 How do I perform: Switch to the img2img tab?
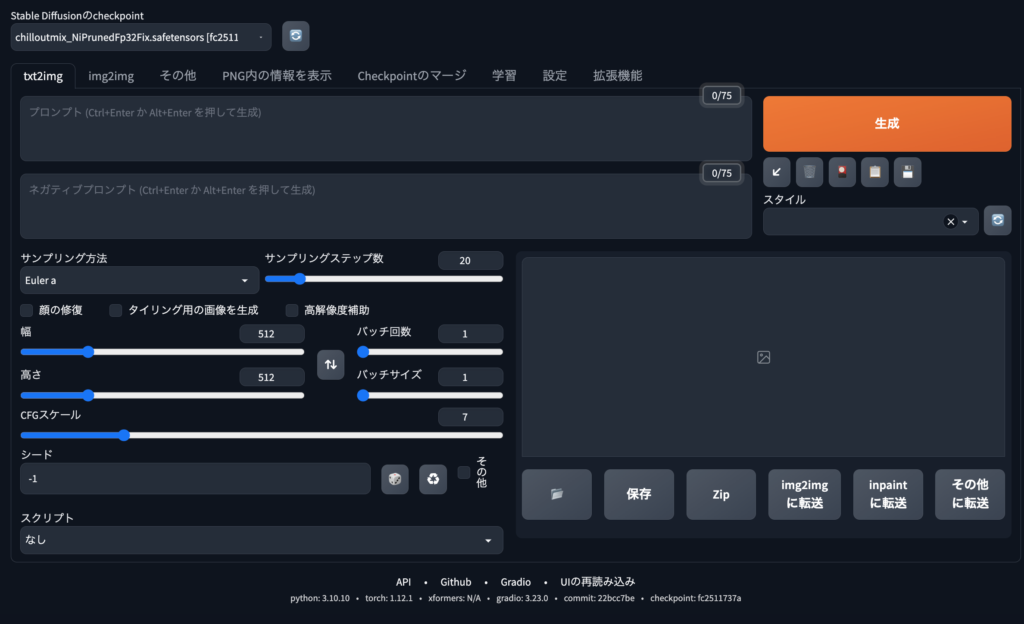[110, 75]
